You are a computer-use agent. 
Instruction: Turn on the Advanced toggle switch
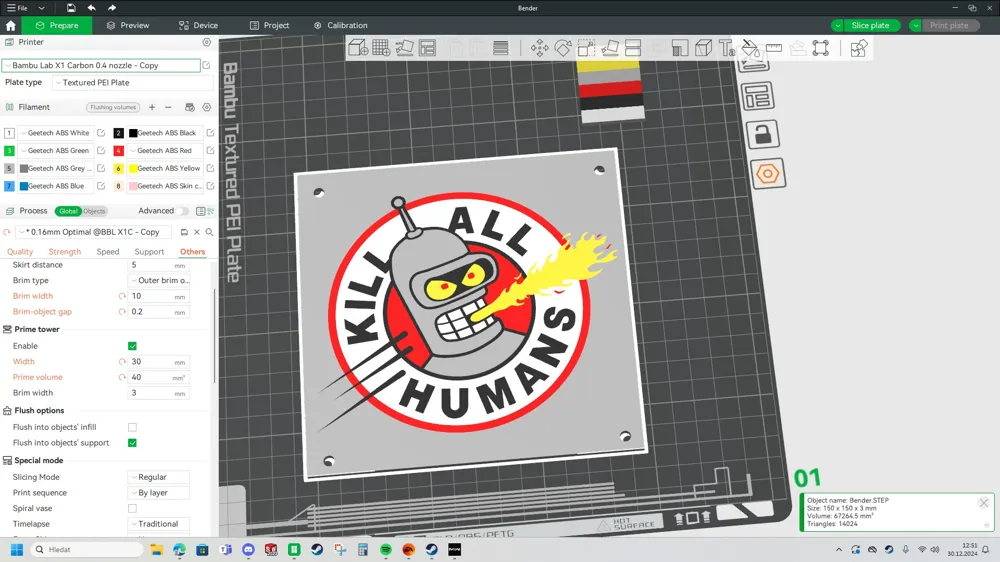pyautogui.click(x=183, y=211)
